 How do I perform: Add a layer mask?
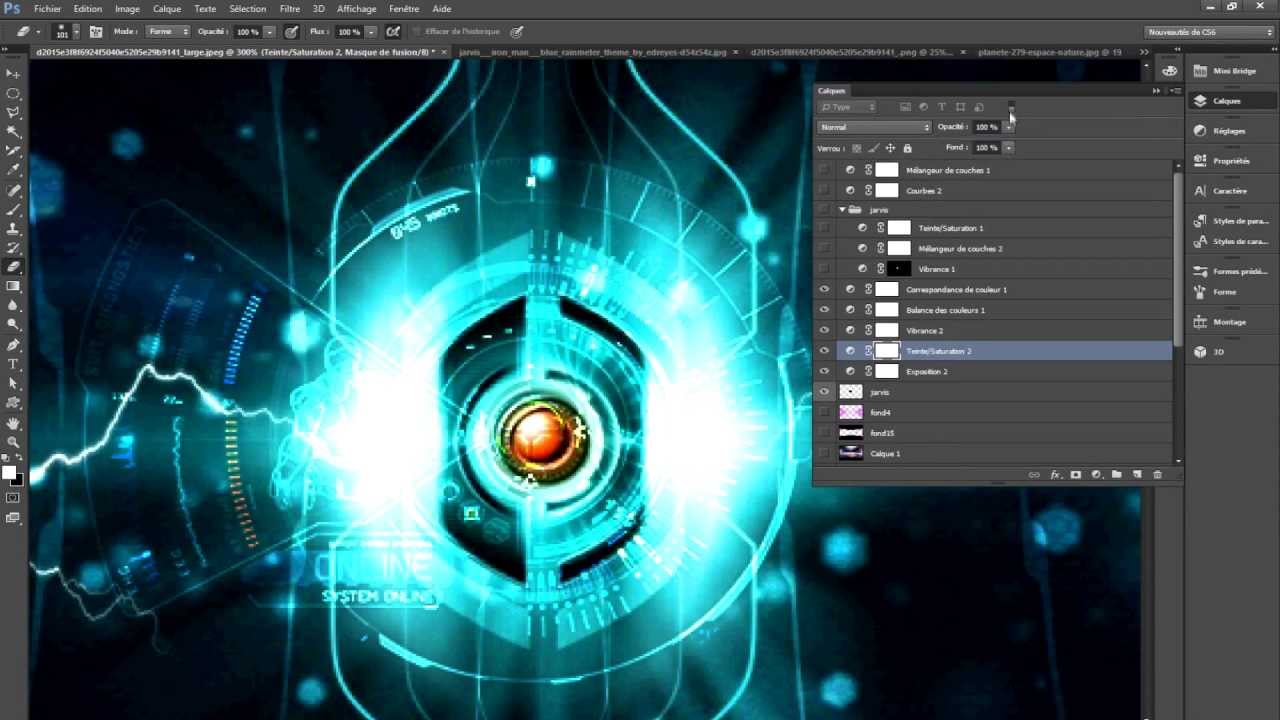(1075, 475)
